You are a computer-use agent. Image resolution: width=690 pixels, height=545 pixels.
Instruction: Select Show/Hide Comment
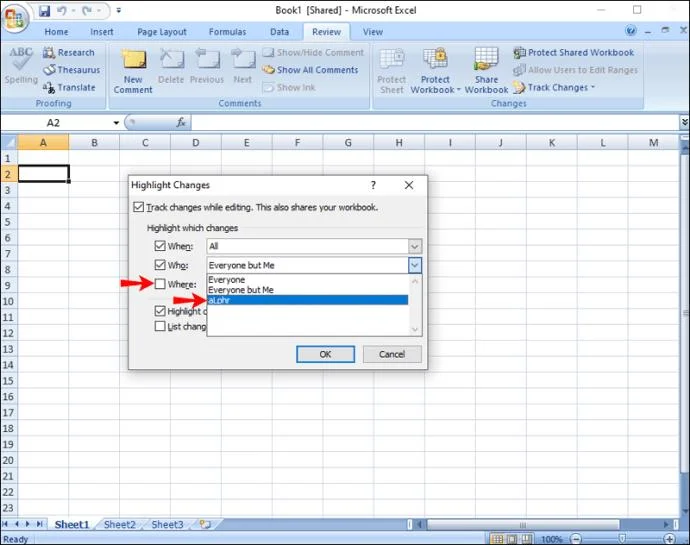[x=313, y=52]
